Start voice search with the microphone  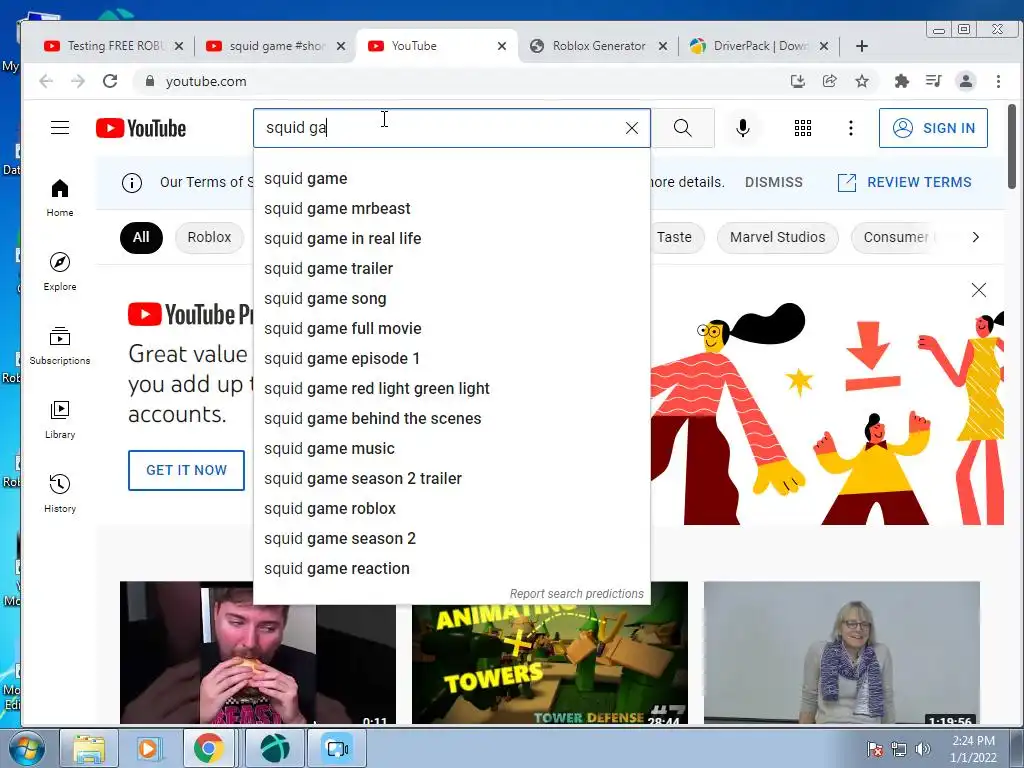tap(743, 128)
